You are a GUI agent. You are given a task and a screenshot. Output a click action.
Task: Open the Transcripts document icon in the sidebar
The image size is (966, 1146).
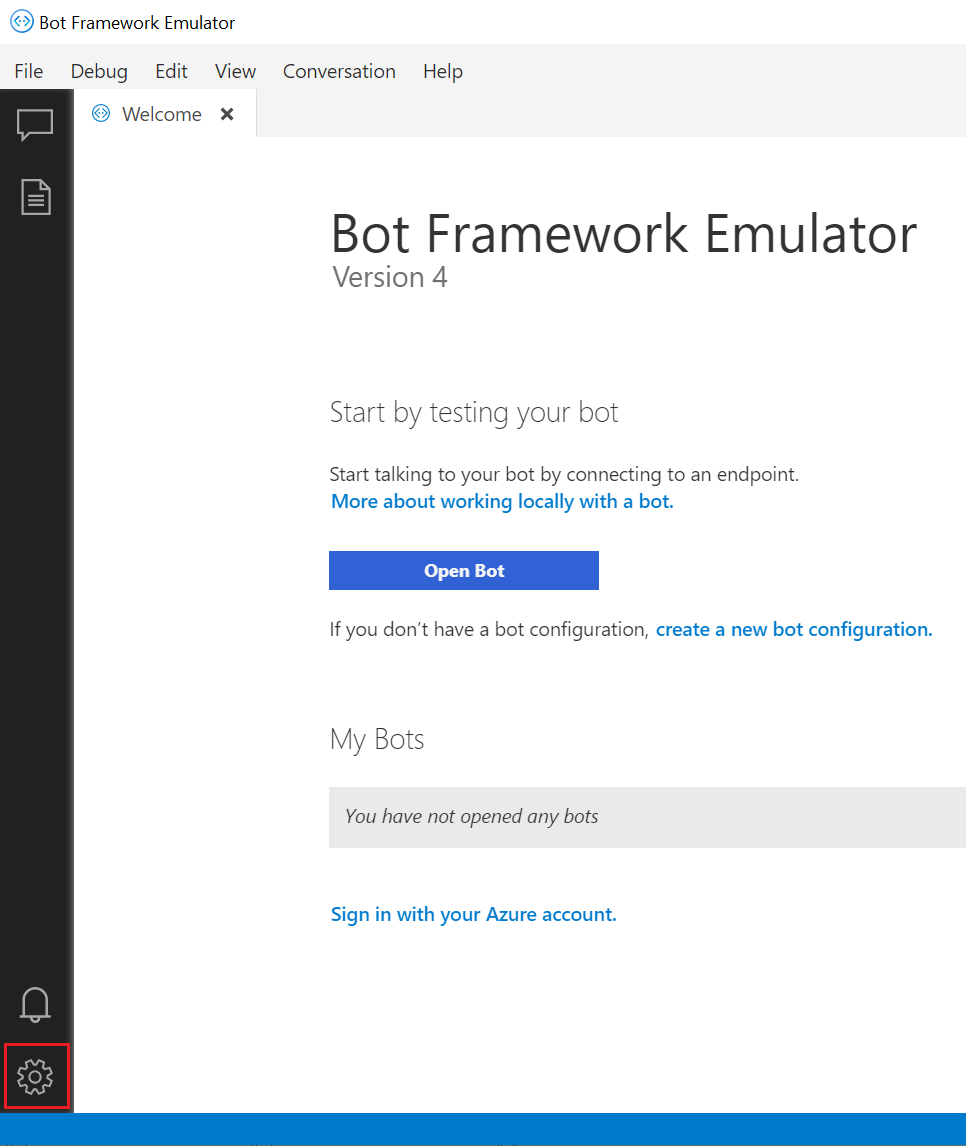coord(35,196)
